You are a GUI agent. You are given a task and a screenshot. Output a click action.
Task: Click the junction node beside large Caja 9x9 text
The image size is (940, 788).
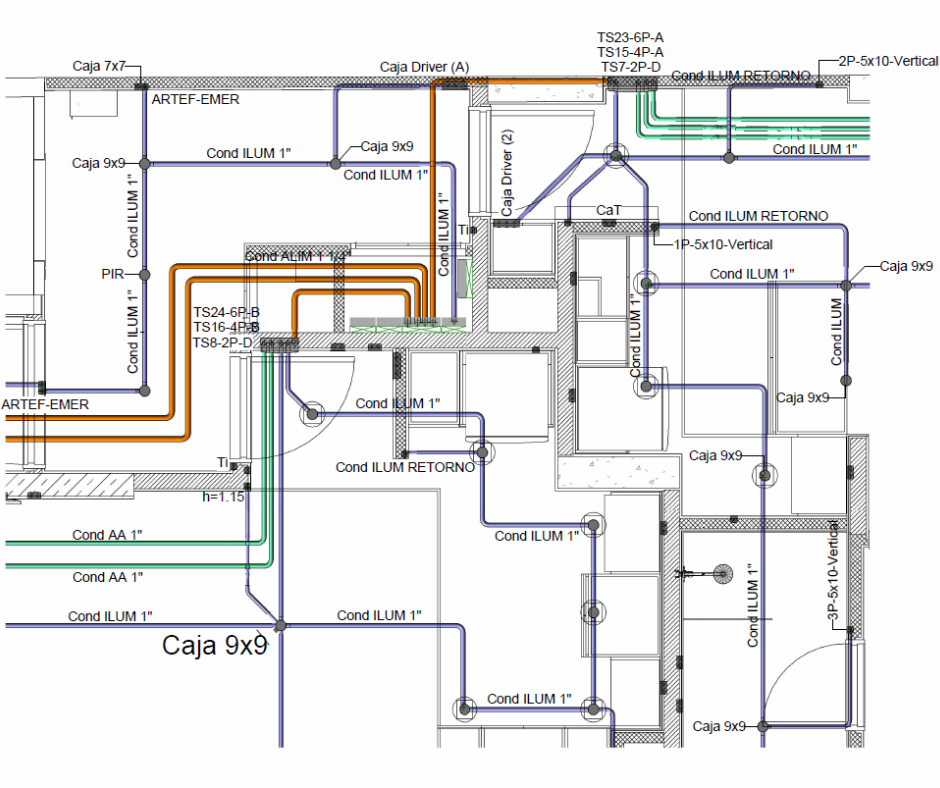280,625
